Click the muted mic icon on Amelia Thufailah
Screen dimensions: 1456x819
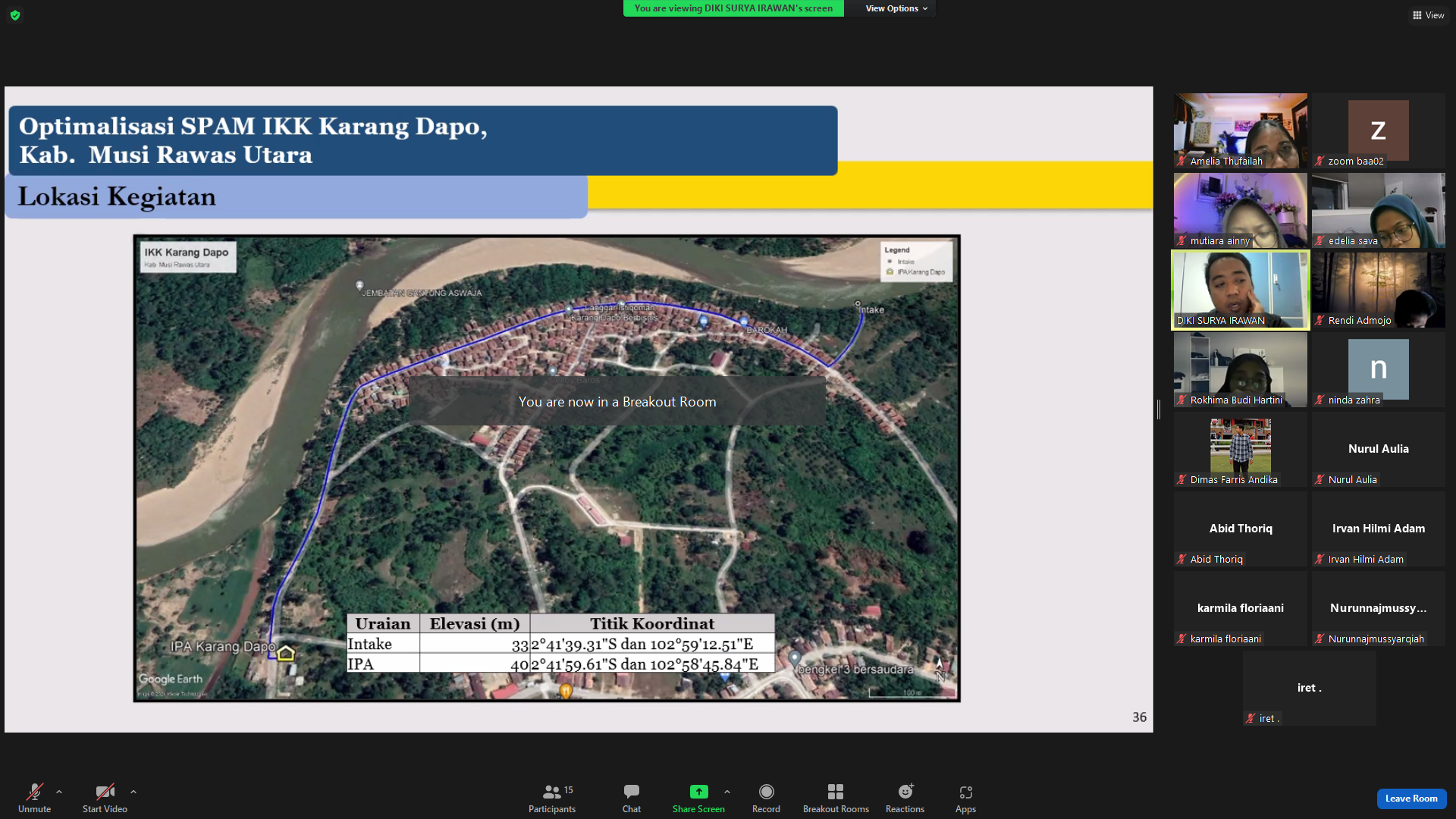click(1181, 161)
